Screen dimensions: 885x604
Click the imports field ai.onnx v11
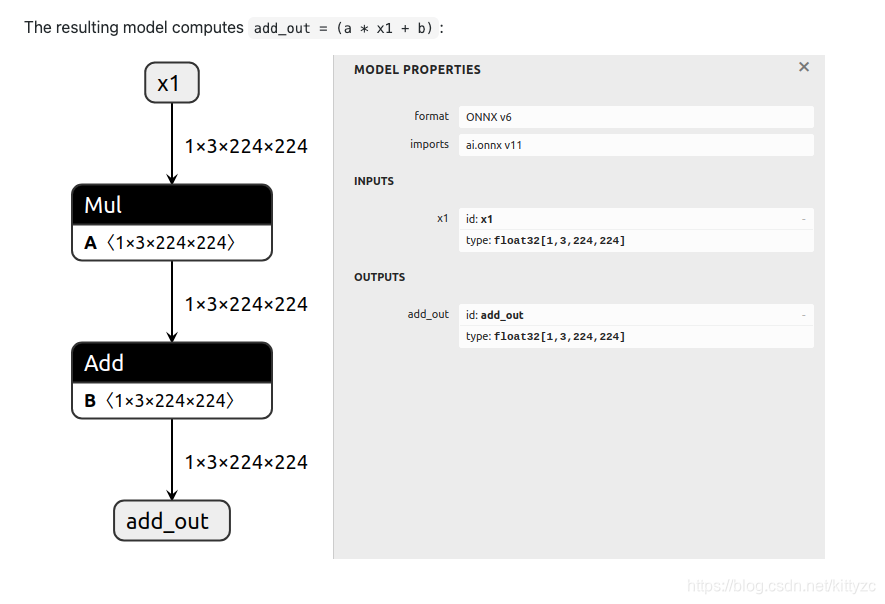(636, 145)
